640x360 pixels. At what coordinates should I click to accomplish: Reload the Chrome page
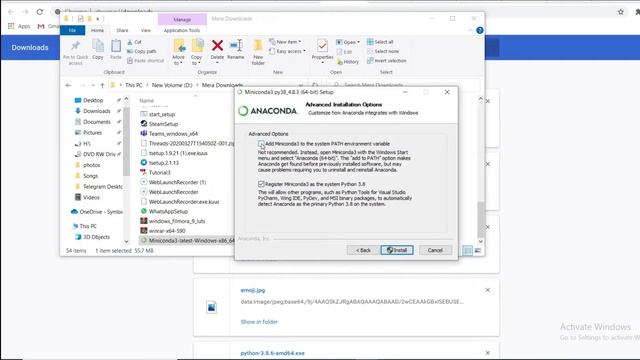click(x=40, y=12)
